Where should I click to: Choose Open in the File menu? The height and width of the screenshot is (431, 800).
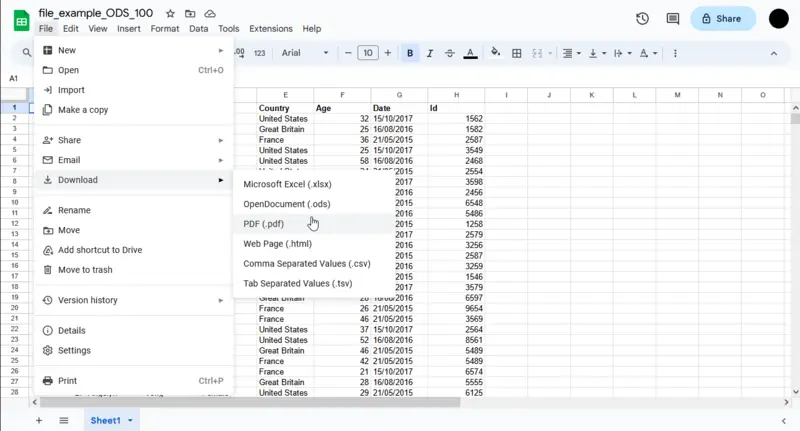click(134, 70)
